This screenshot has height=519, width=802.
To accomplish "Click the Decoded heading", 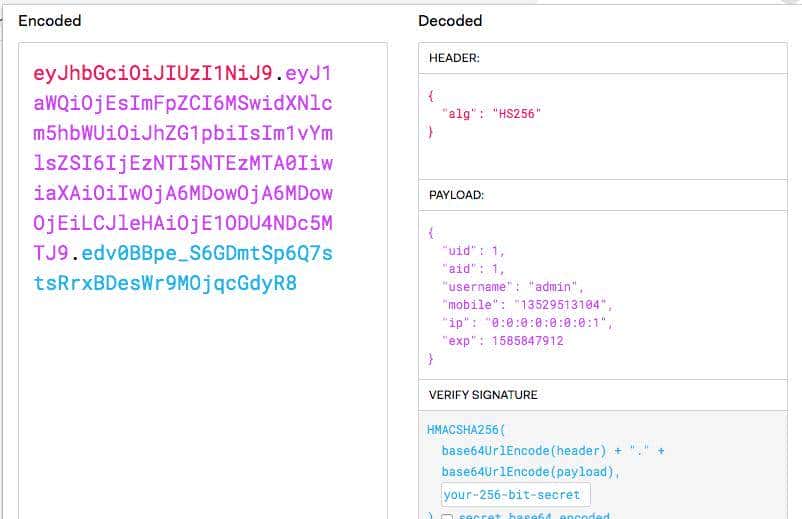I will [450, 20].
